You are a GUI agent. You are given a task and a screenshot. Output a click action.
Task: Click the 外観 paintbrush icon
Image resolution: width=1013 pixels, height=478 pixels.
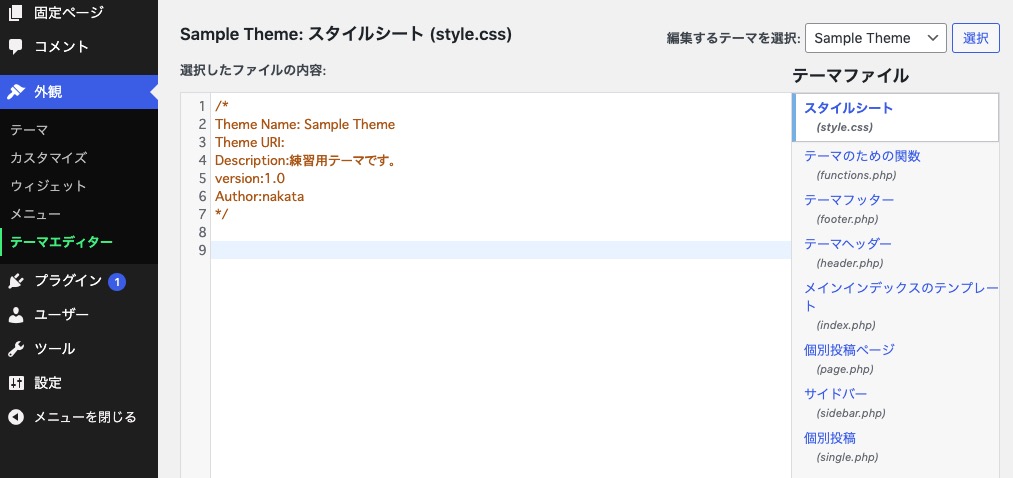click(16, 92)
